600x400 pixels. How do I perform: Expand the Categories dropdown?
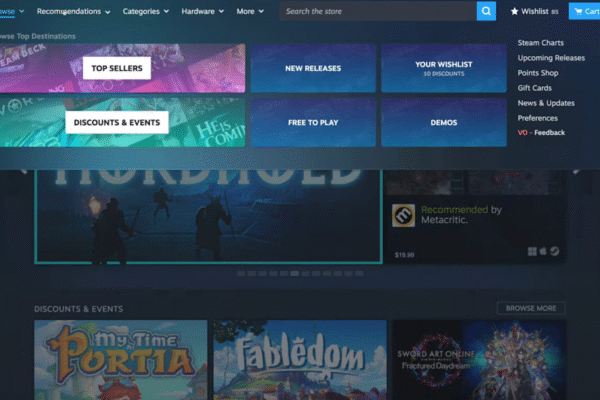click(x=146, y=12)
